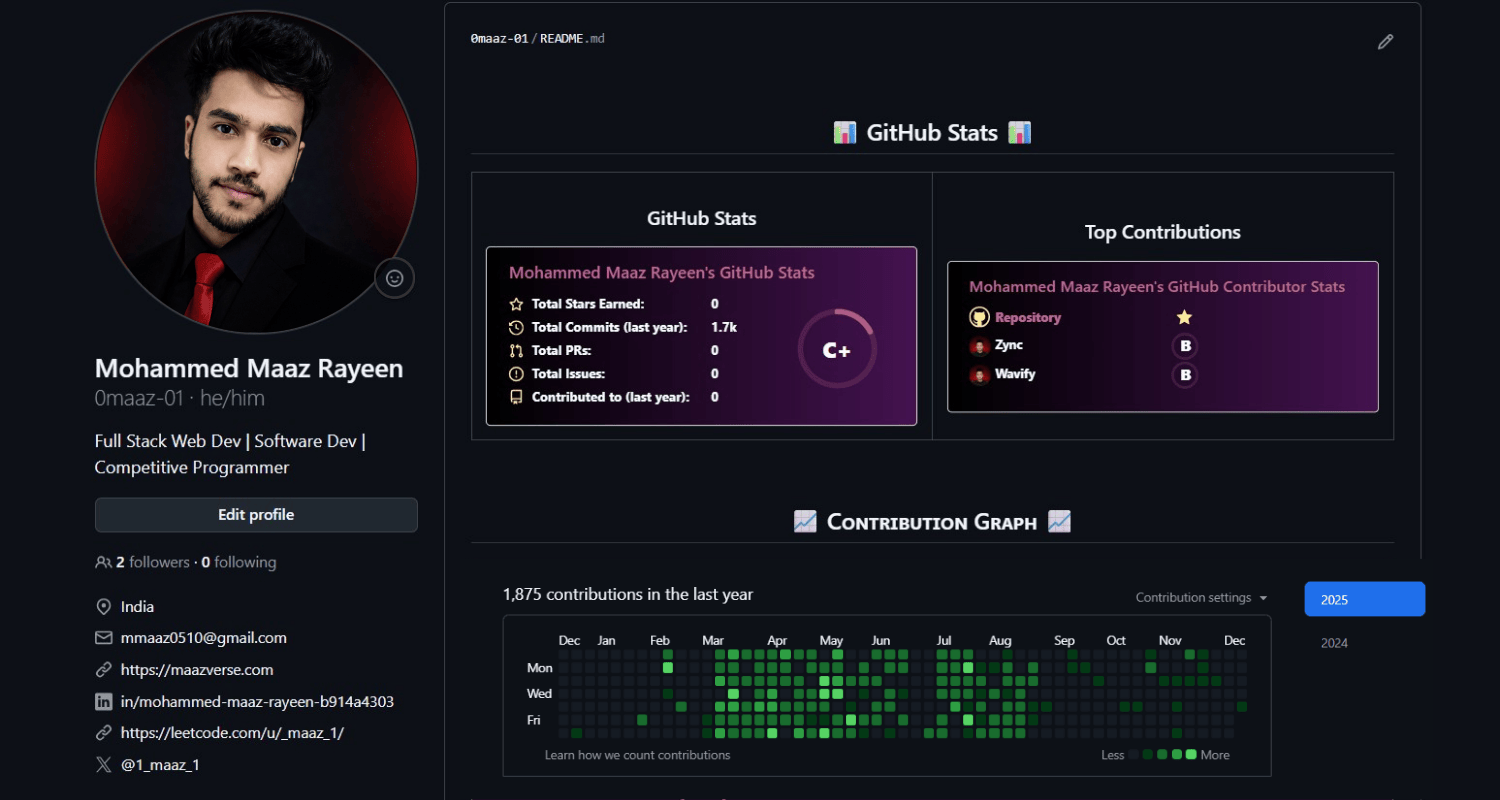
Task: Click the smiley set-status icon on avatar
Action: click(394, 279)
